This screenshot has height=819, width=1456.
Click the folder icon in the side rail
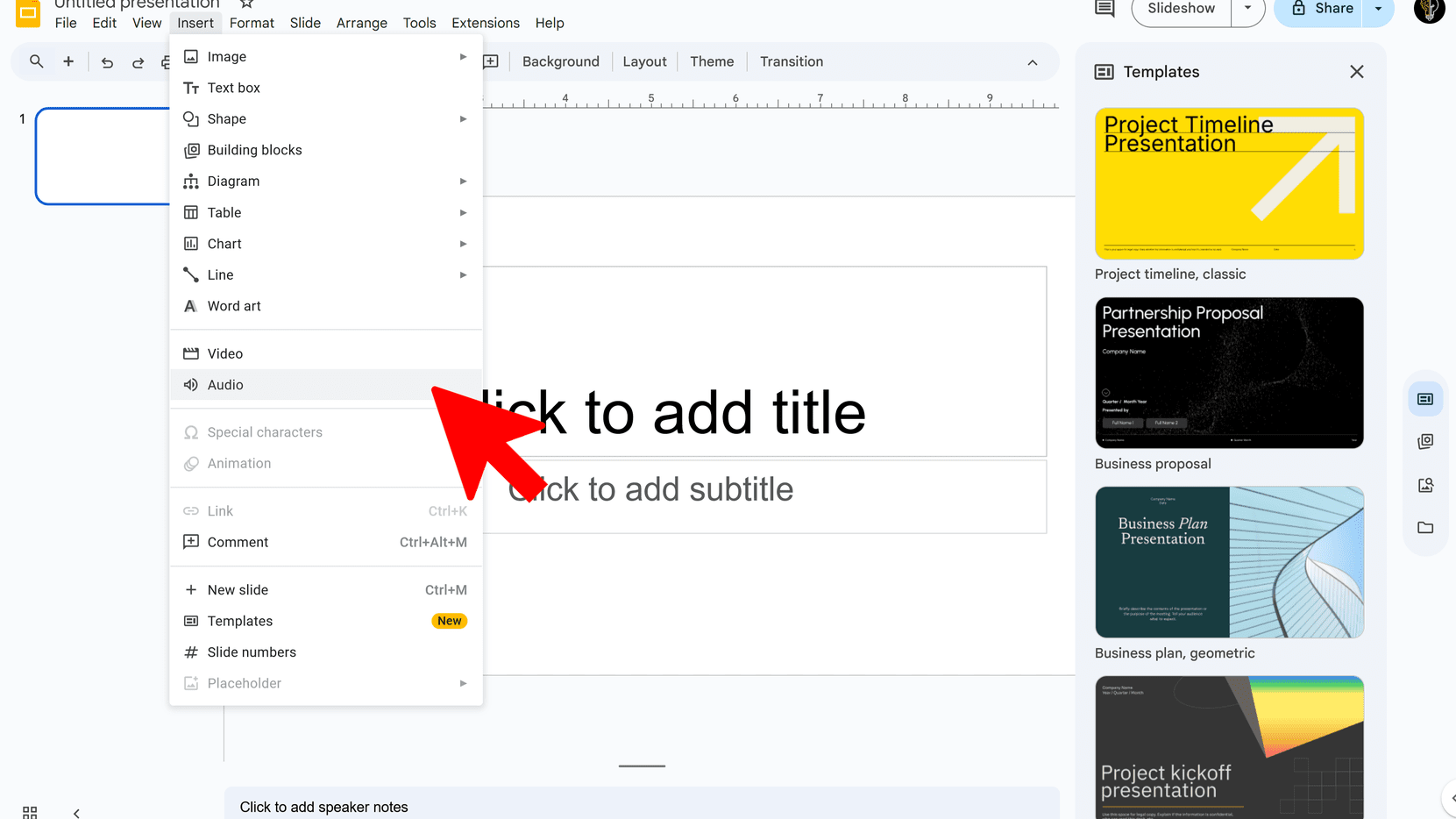(x=1425, y=527)
